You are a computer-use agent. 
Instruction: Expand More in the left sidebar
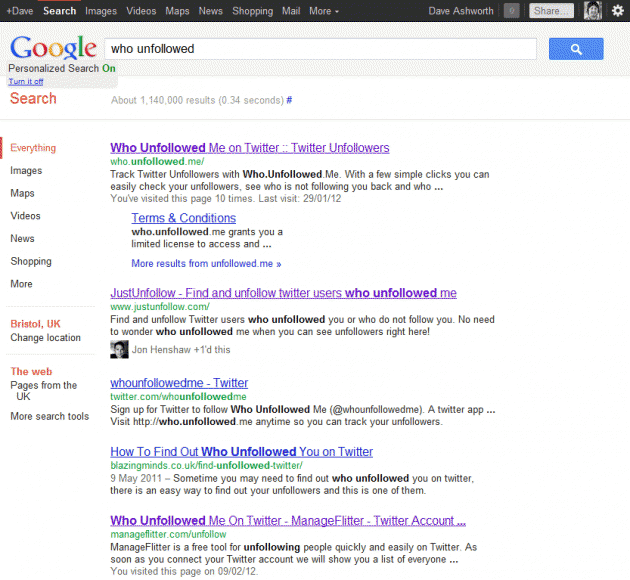(21, 284)
